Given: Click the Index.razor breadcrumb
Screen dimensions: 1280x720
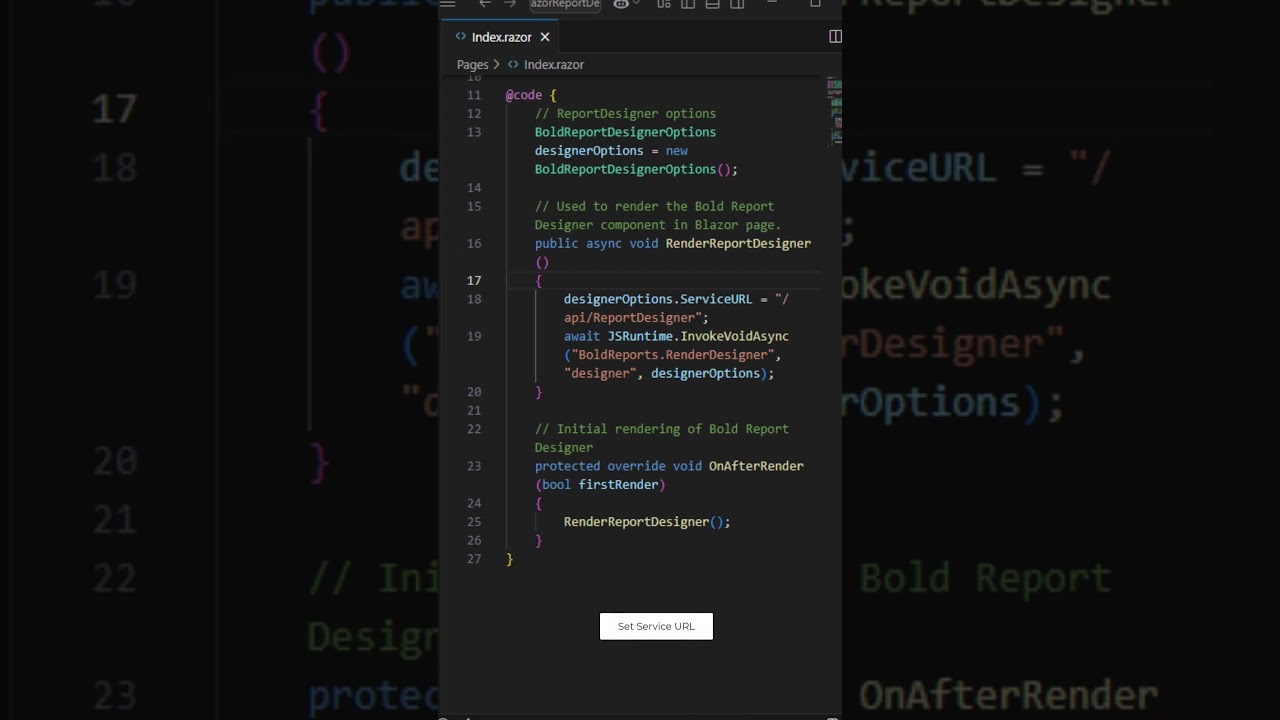Looking at the screenshot, I should [x=554, y=64].
